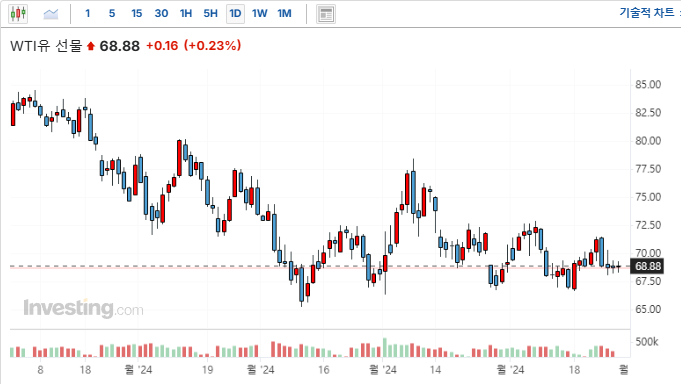Click the date label 19 on time axis

[208, 370]
